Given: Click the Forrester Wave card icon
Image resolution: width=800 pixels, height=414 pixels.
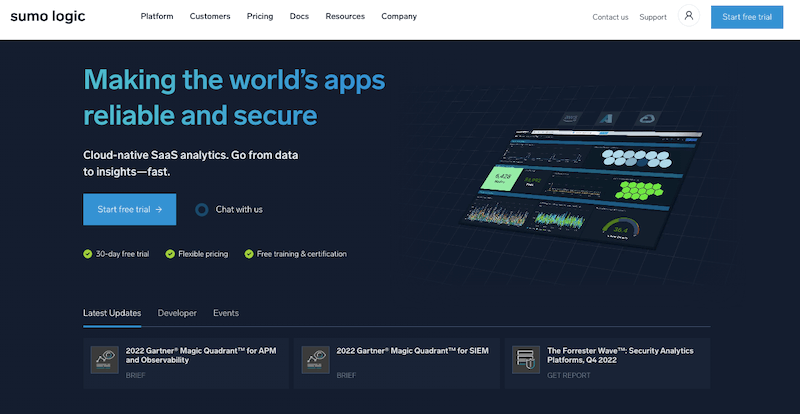Looking at the screenshot, I should [x=526, y=360].
